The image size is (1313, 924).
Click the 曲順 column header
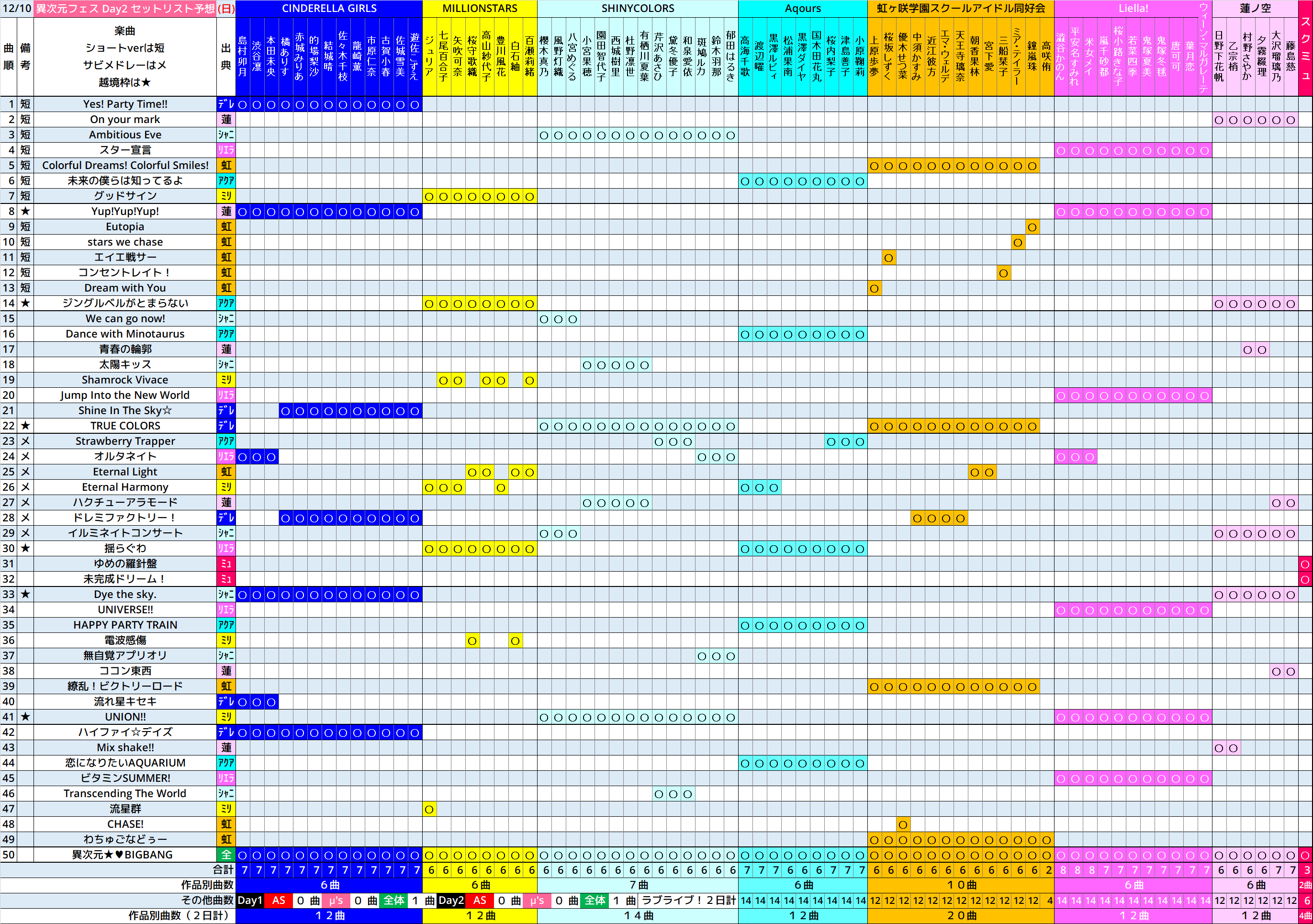pyautogui.click(x=9, y=56)
